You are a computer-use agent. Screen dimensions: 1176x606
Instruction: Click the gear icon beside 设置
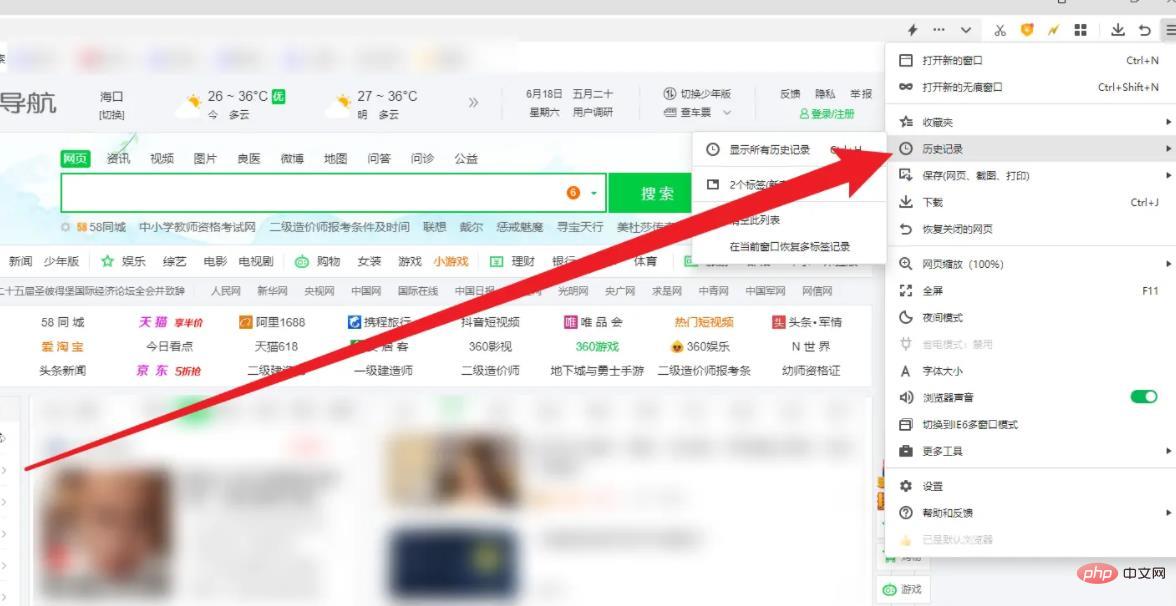click(x=906, y=486)
